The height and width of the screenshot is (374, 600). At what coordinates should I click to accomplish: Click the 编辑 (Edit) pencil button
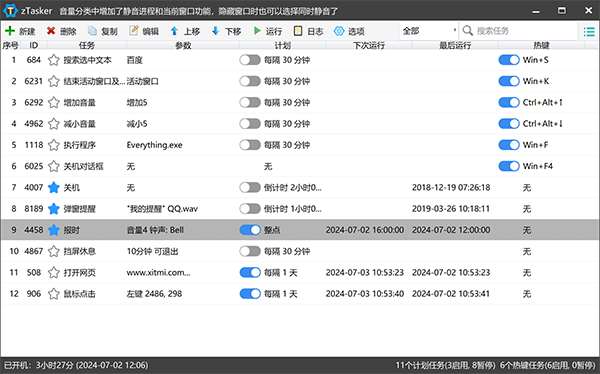[144, 31]
